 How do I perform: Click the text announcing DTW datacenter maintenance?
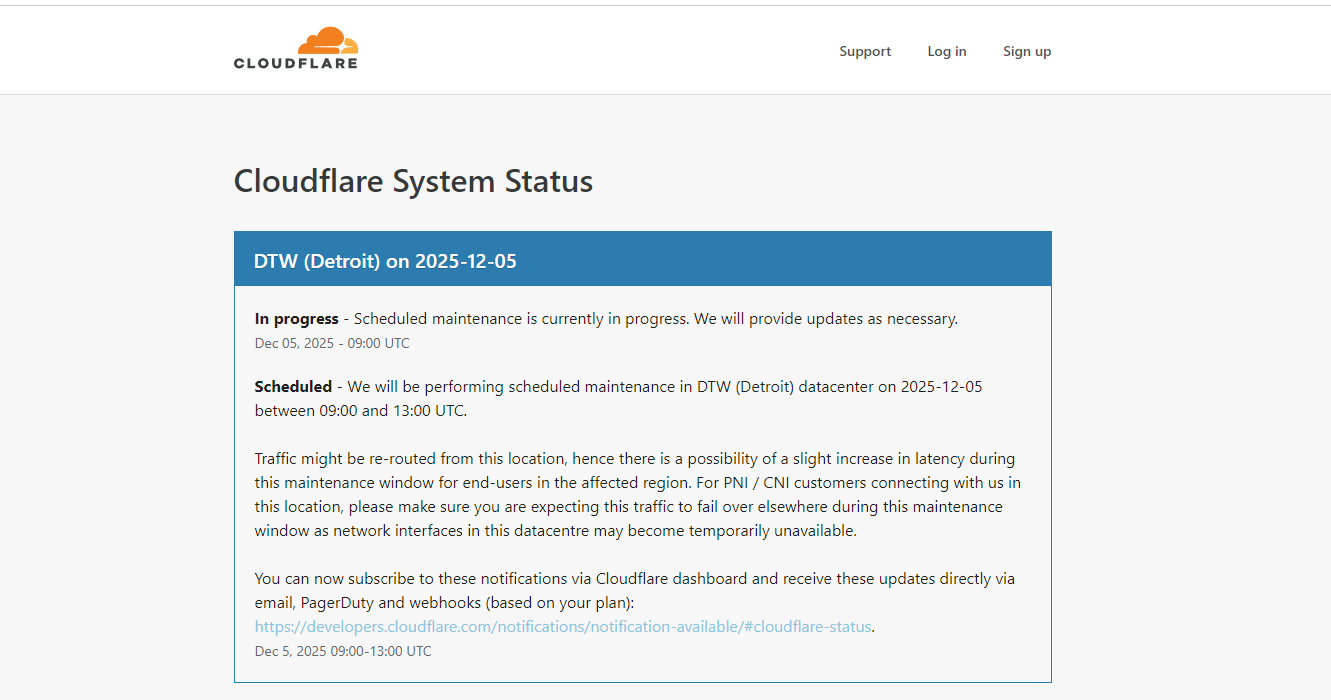coord(664,386)
